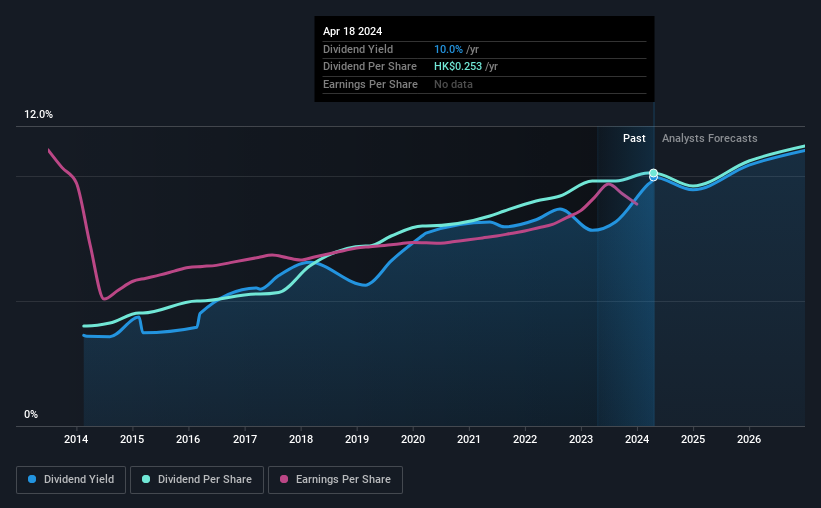Click the HK$0.253 value in tooltip
This screenshot has width=821, height=508.
point(458,67)
